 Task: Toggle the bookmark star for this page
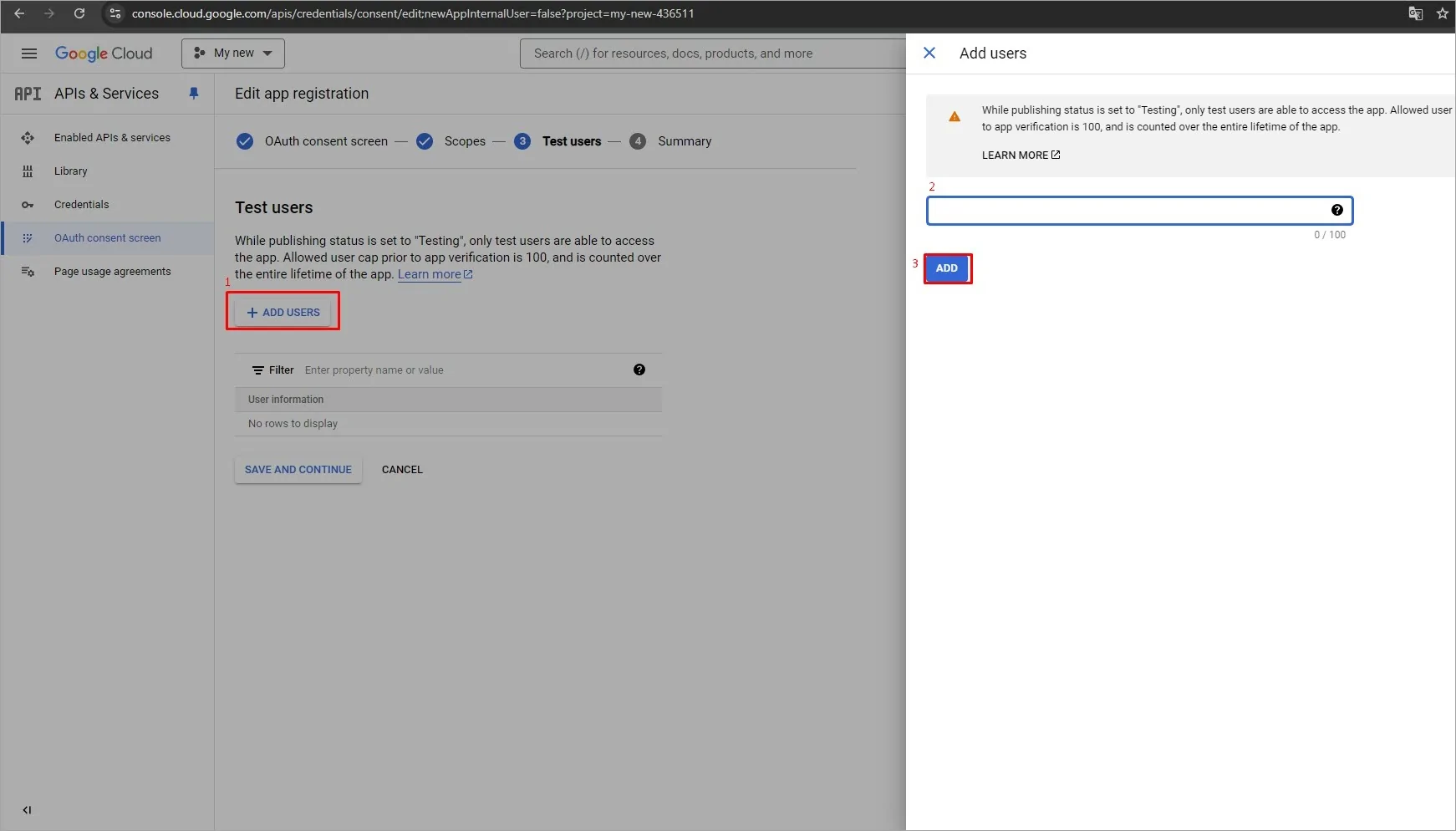point(1443,13)
